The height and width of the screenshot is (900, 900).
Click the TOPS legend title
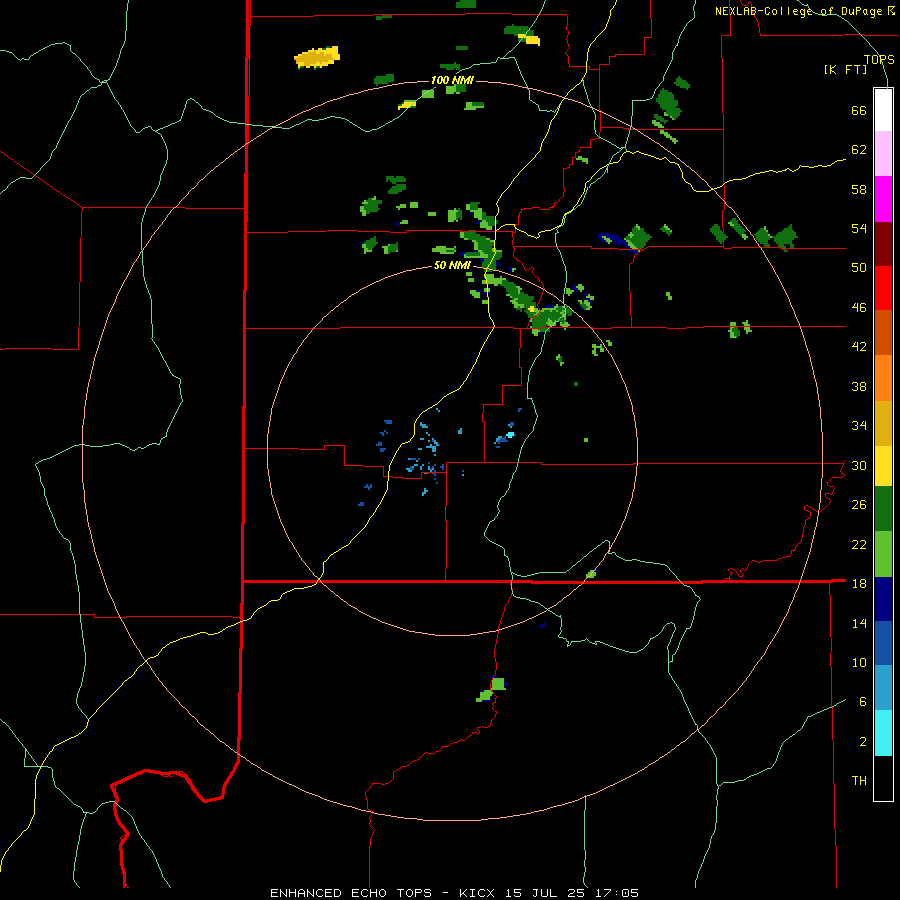pos(879,59)
